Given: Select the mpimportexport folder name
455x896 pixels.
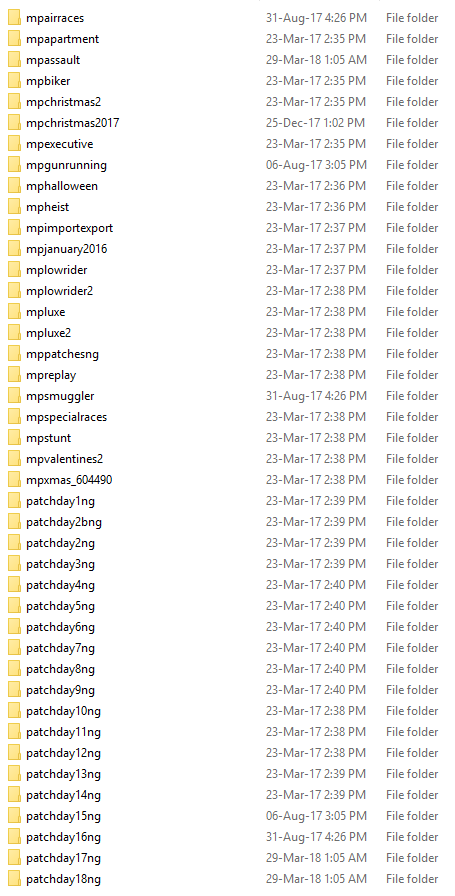Looking at the screenshot, I should (x=69, y=228).
